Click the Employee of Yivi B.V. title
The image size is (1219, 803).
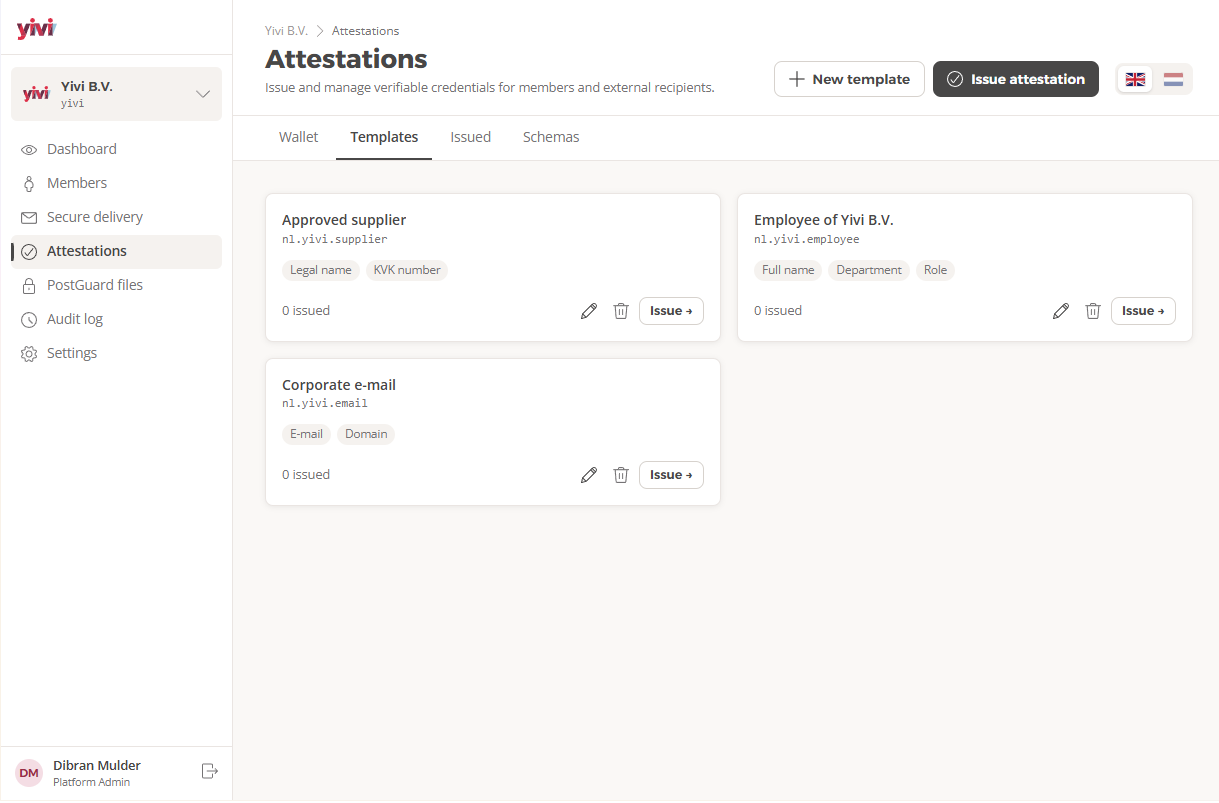[x=824, y=220]
